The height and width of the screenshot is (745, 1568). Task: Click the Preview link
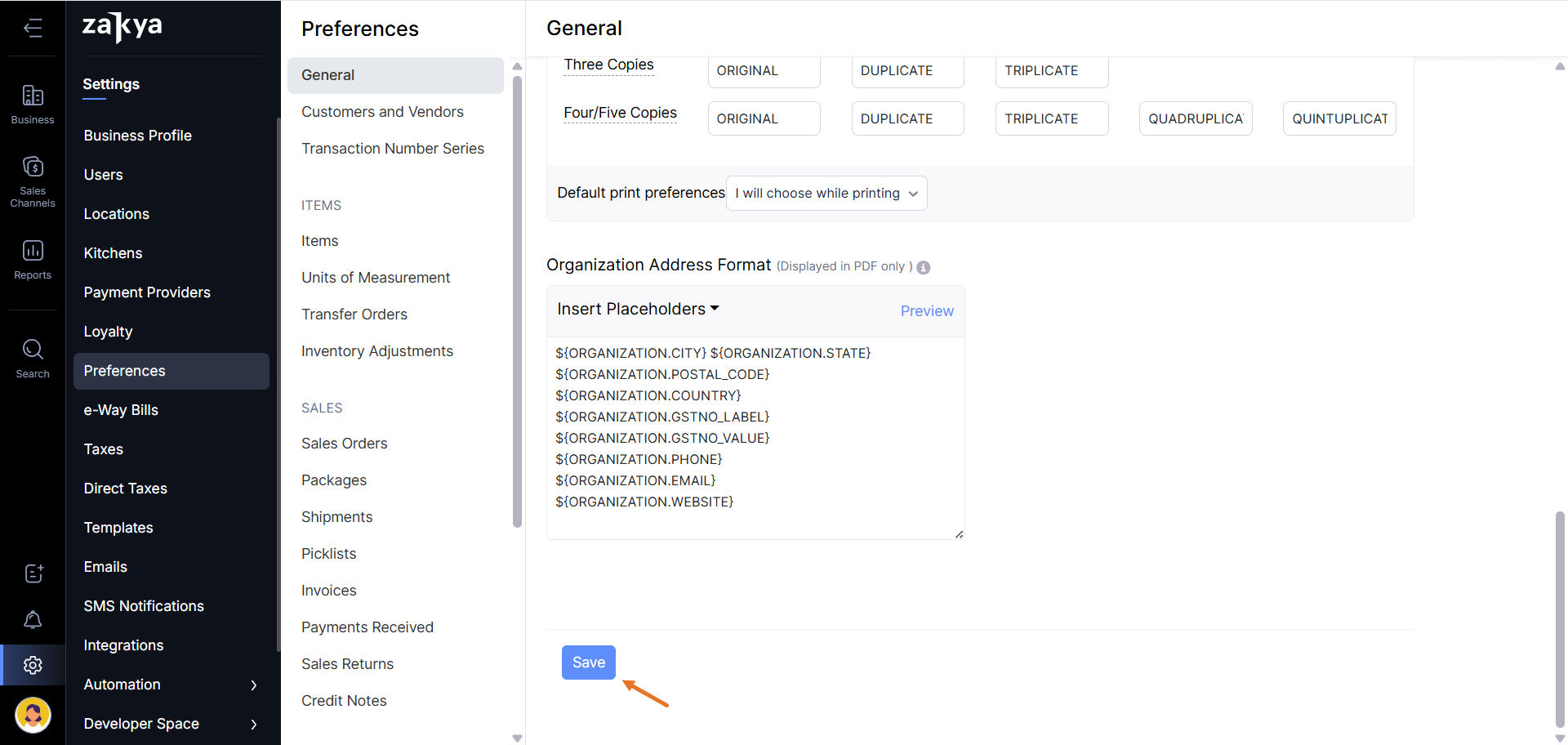(926, 311)
